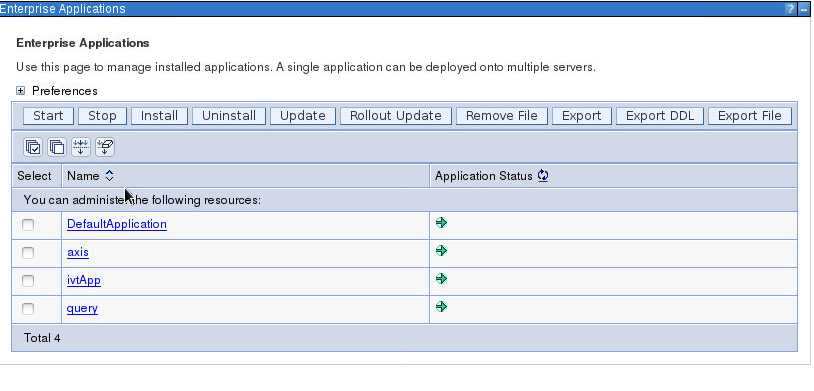814x391 pixels.
Task: Click the Enterprise Applications title bar text
Action: click(x=63, y=9)
